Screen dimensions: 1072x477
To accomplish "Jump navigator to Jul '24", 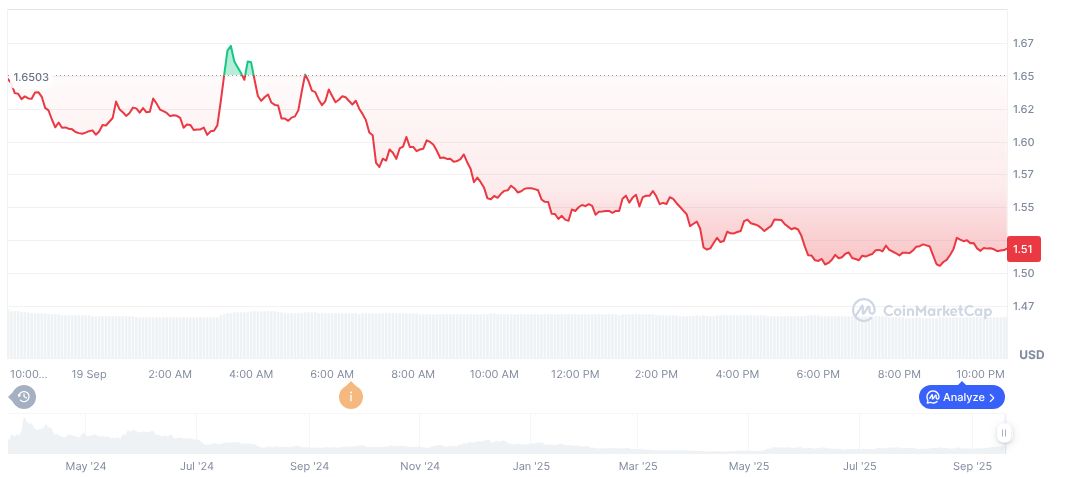I will [197, 466].
